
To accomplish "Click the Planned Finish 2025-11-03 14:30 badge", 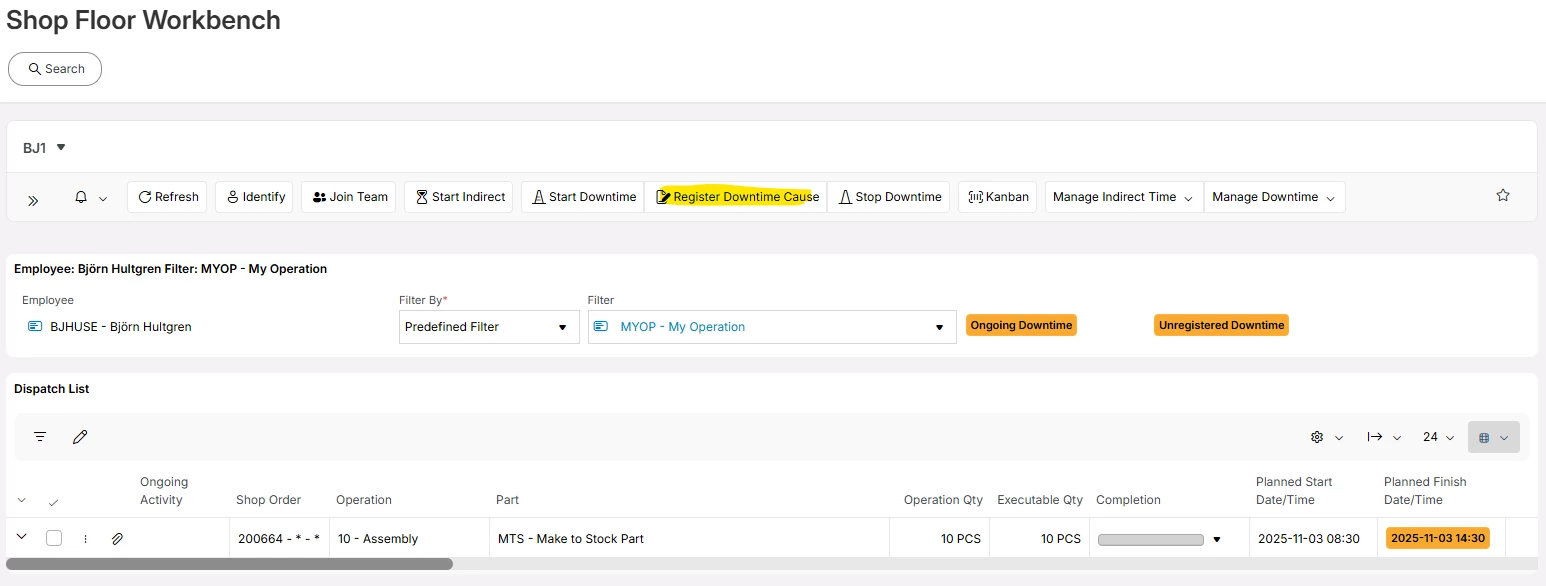I will click(x=1438, y=538).
